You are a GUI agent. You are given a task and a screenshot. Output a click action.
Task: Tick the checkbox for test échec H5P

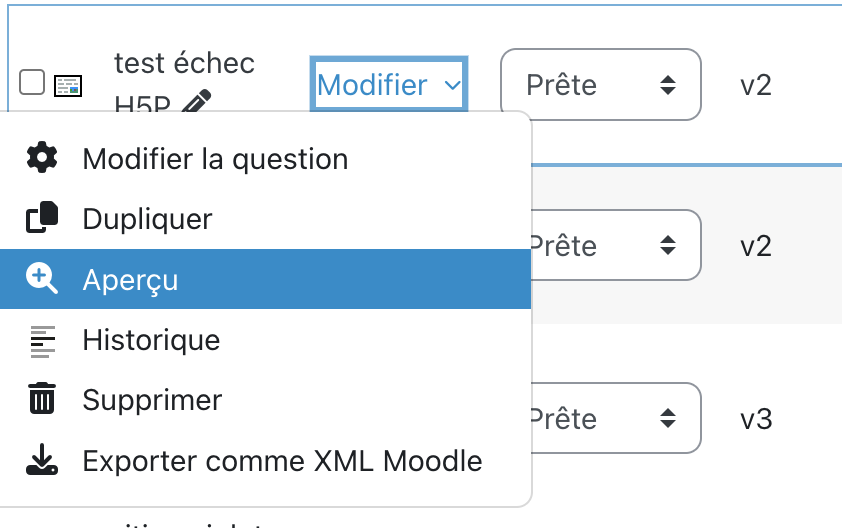pos(32,82)
